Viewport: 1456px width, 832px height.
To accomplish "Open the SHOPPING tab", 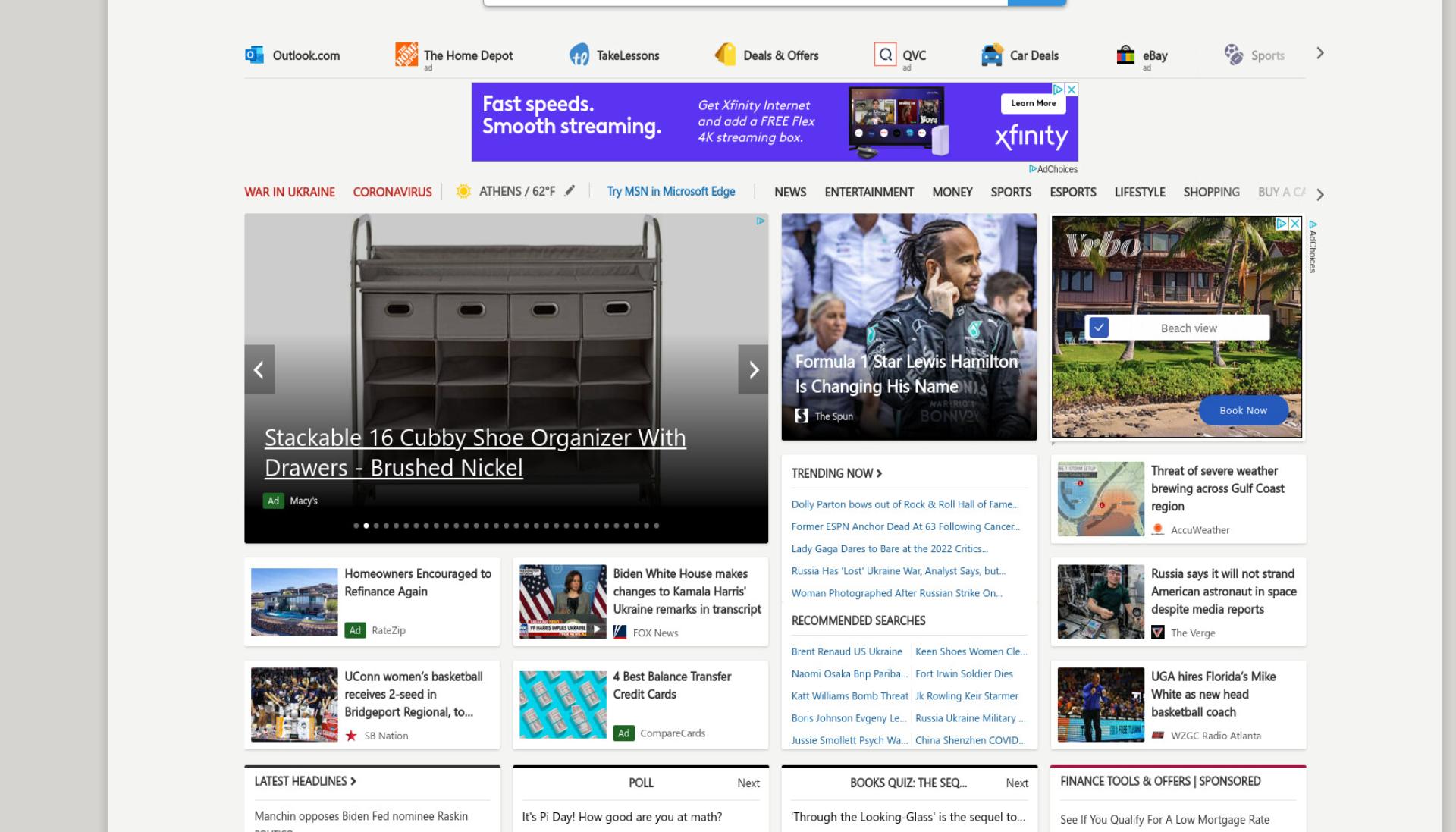I will tap(1211, 192).
